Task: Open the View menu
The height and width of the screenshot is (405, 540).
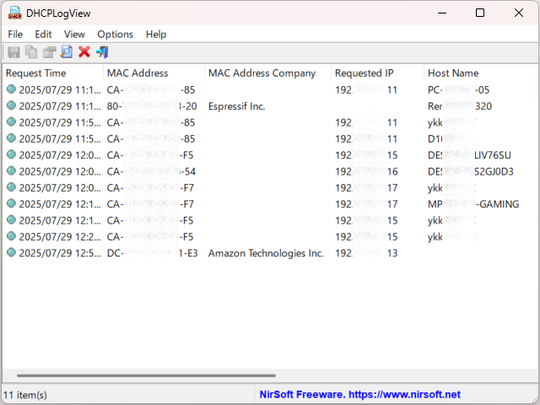Action: 74,34
